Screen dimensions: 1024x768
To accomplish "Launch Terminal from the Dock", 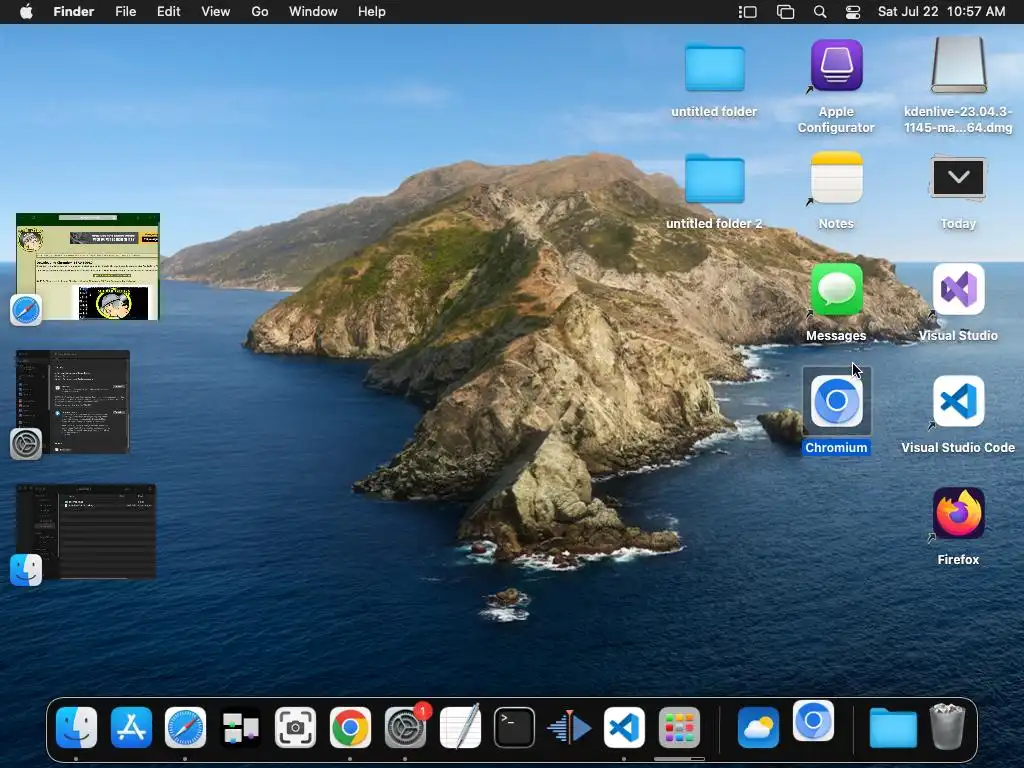I will (x=515, y=728).
